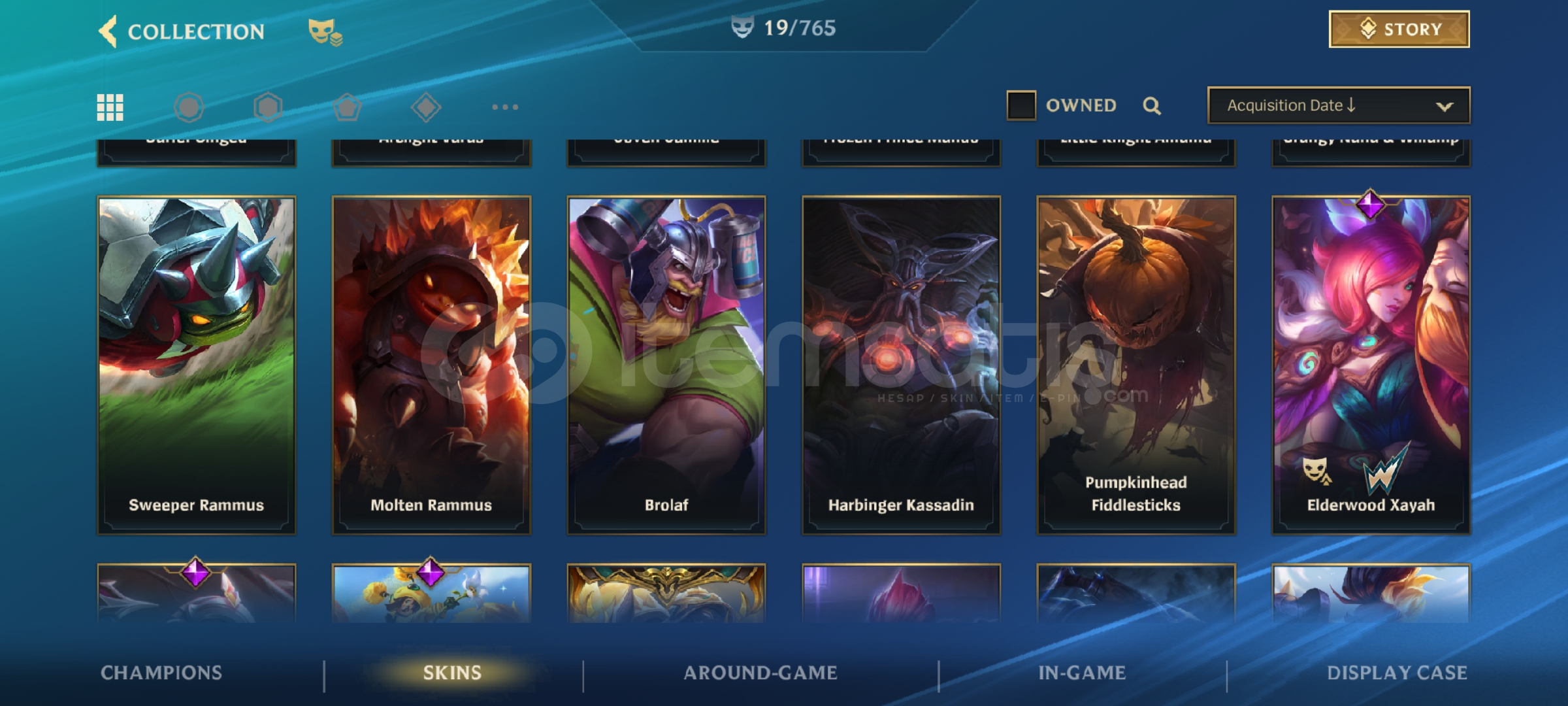Show more filters via three dots
The width and height of the screenshot is (1568, 706).
[x=505, y=107]
